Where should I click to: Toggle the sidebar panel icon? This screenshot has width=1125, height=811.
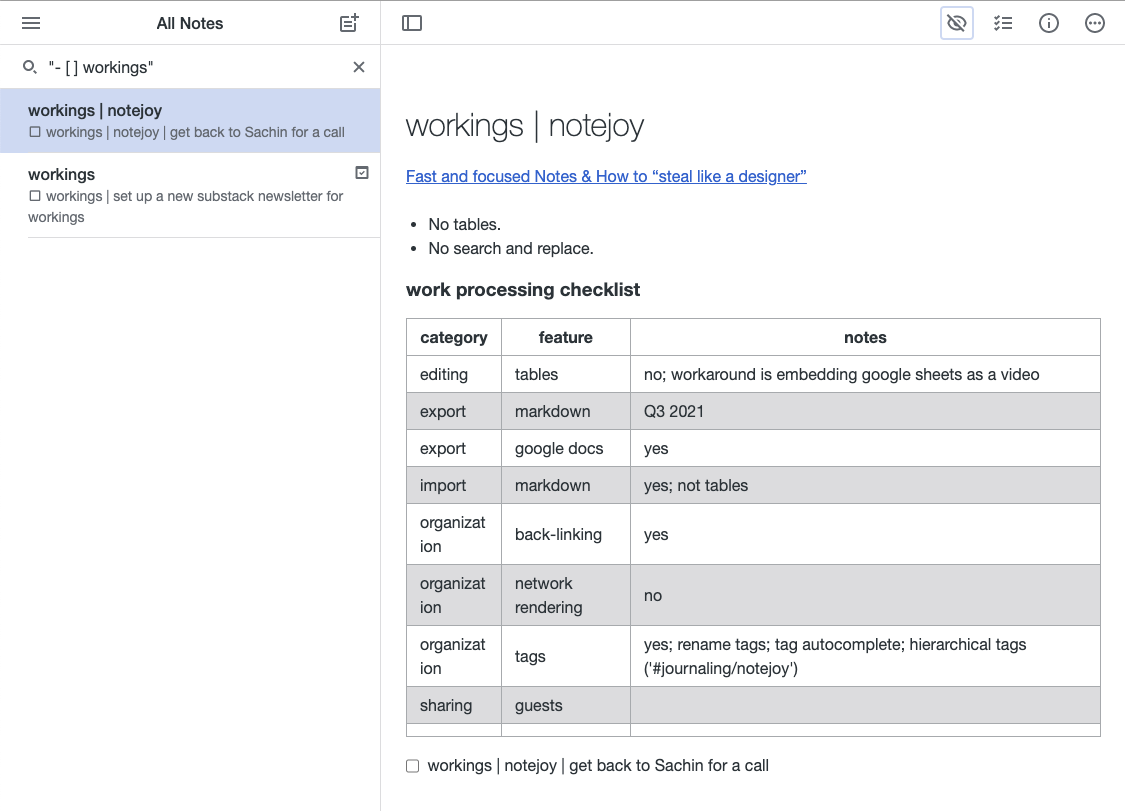412,22
